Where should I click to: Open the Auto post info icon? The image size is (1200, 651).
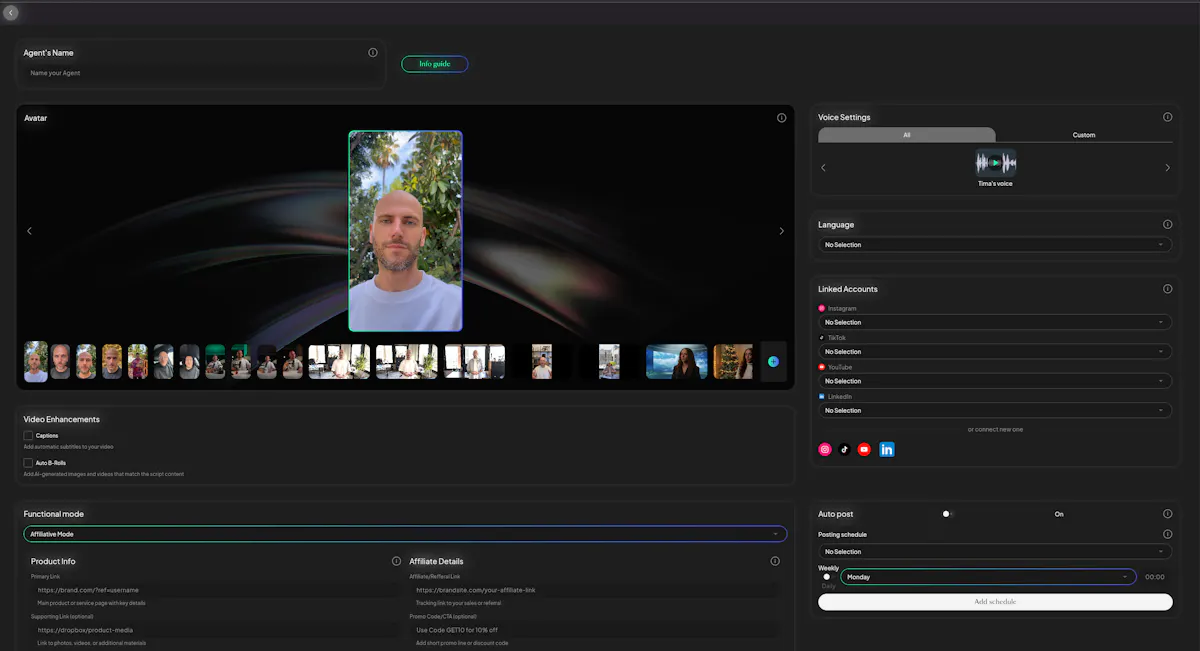pyautogui.click(x=1167, y=514)
